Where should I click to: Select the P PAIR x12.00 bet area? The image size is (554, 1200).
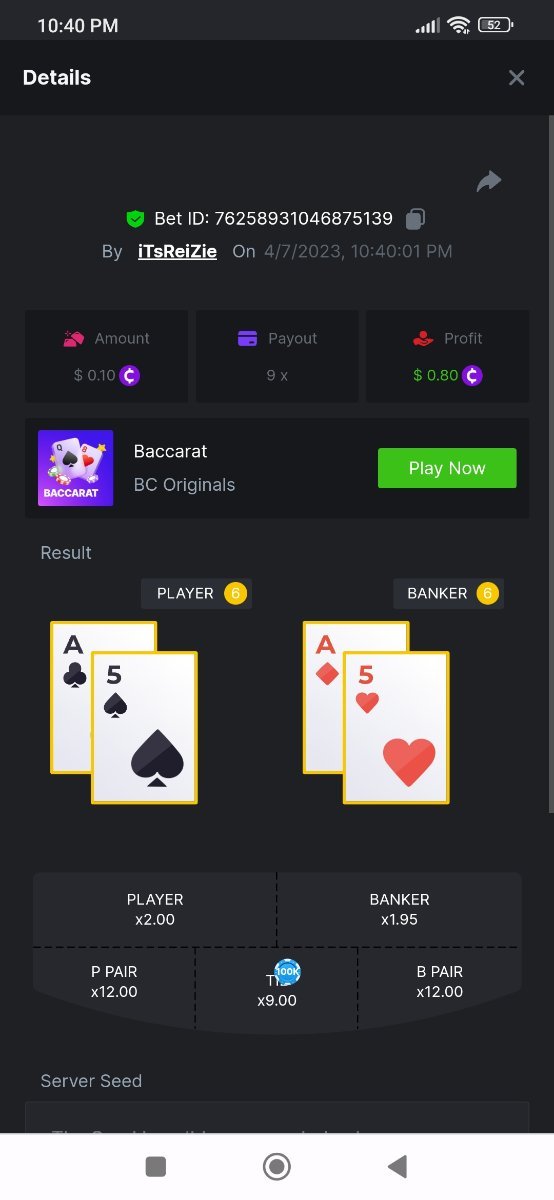coord(114,982)
